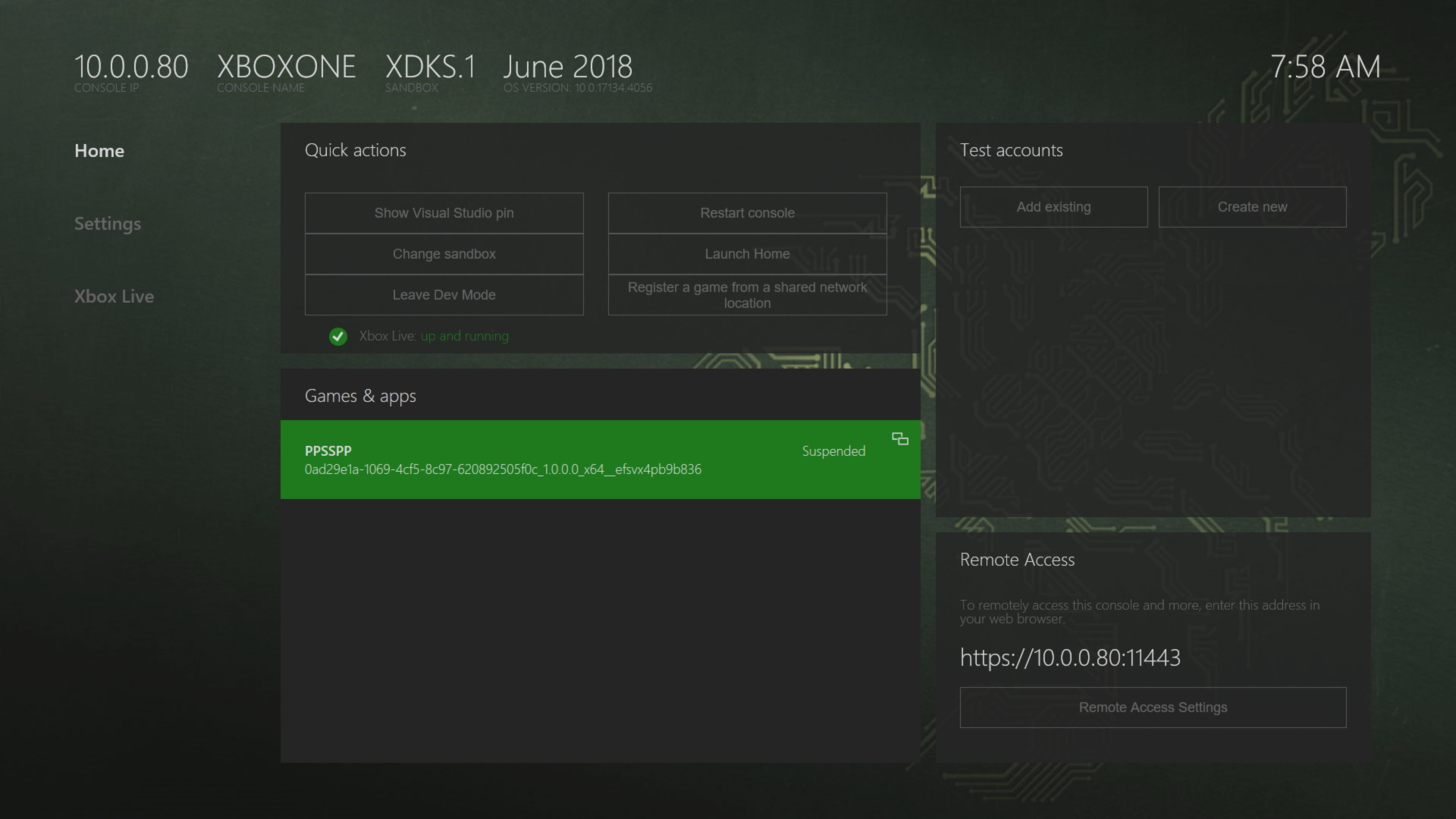The image size is (1456, 819).
Task: Register a game from shared network location
Action: pos(747,295)
